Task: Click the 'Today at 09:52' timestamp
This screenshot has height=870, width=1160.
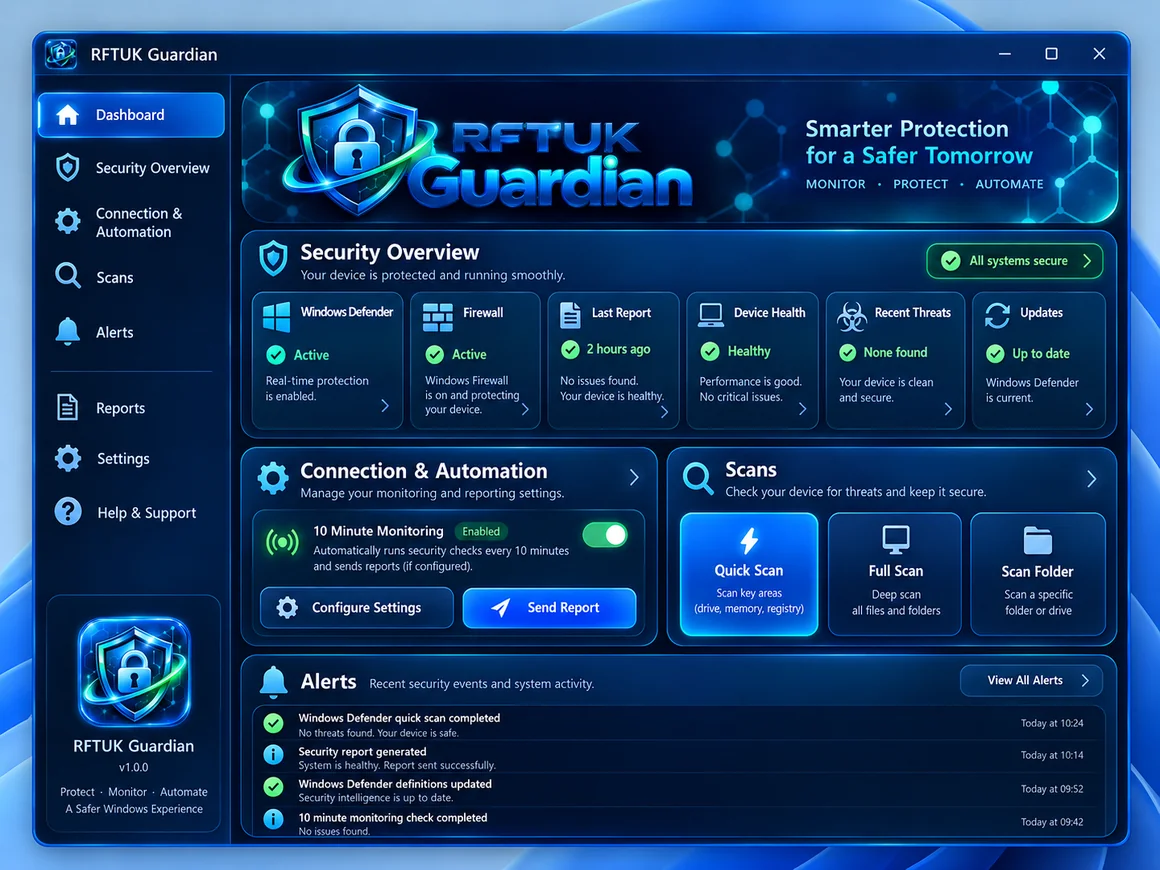Action: pyautogui.click(x=1052, y=789)
